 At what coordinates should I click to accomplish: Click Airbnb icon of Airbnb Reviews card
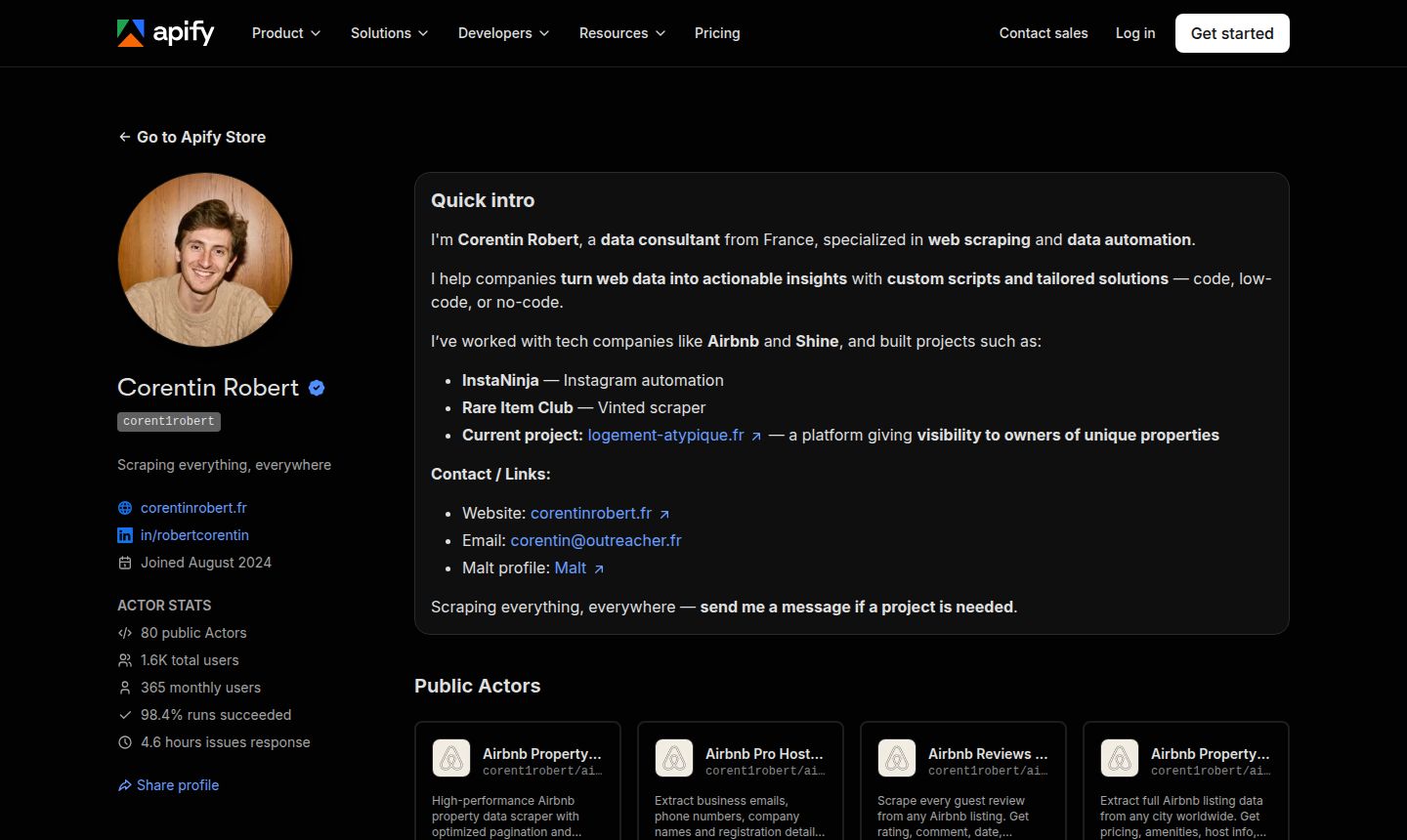click(897, 758)
